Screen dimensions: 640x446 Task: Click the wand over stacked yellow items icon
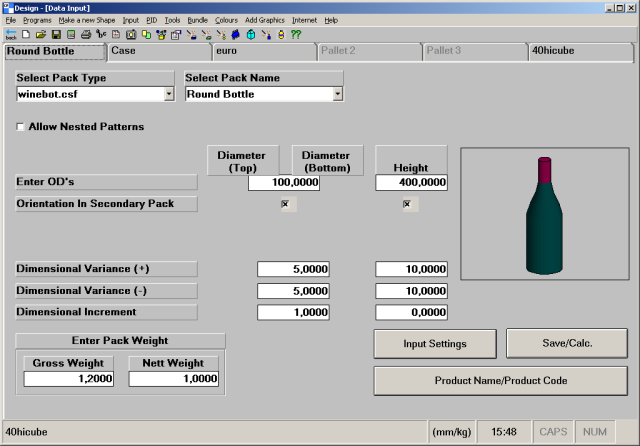click(x=221, y=35)
